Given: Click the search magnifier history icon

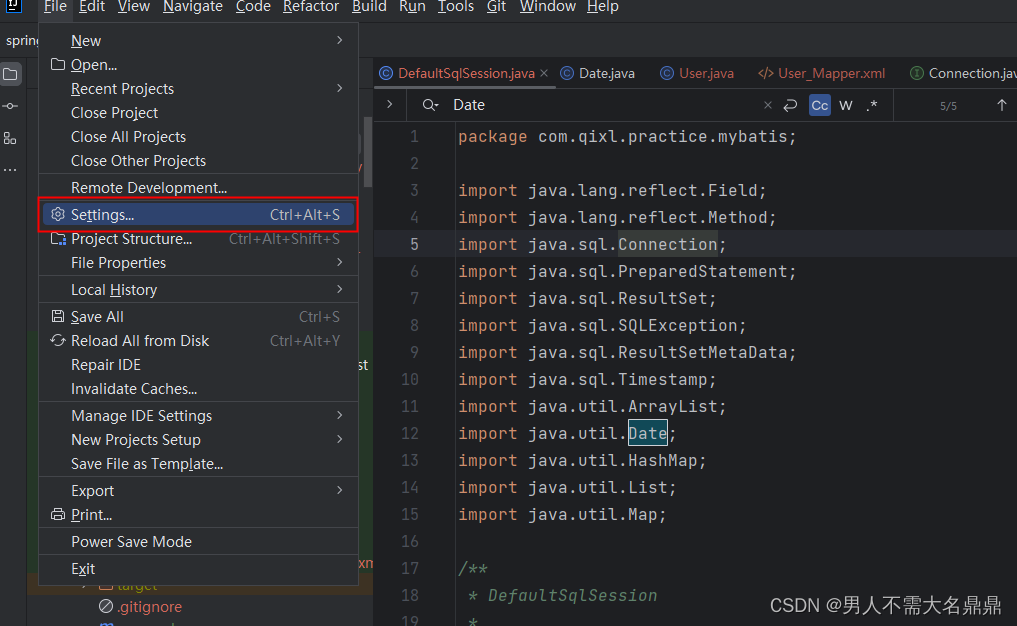Looking at the screenshot, I should tap(430, 105).
